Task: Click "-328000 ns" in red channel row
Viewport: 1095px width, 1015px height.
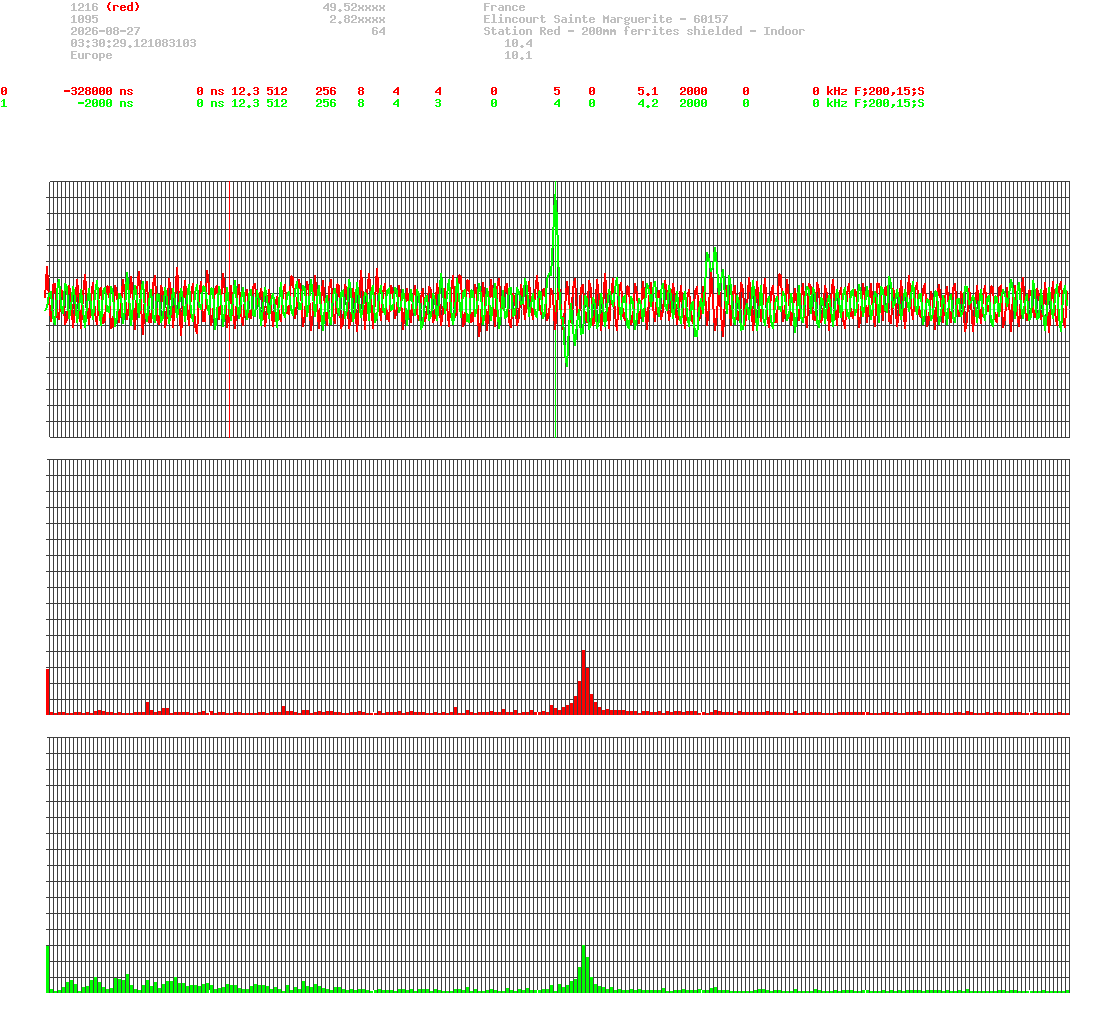Action: pyautogui.click(x=98, y=91)
